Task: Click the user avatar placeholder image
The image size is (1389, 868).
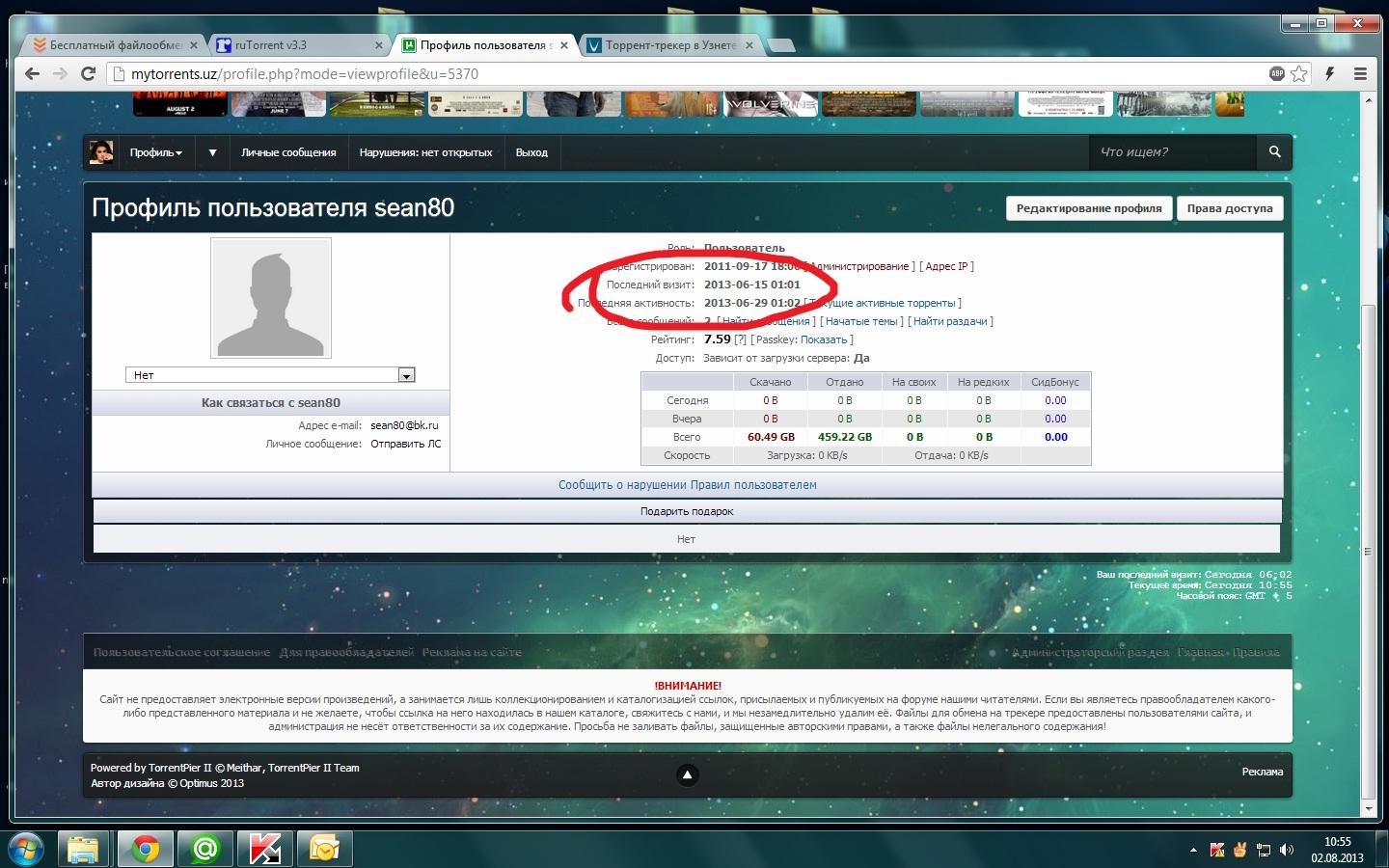Action: [271, 298]
